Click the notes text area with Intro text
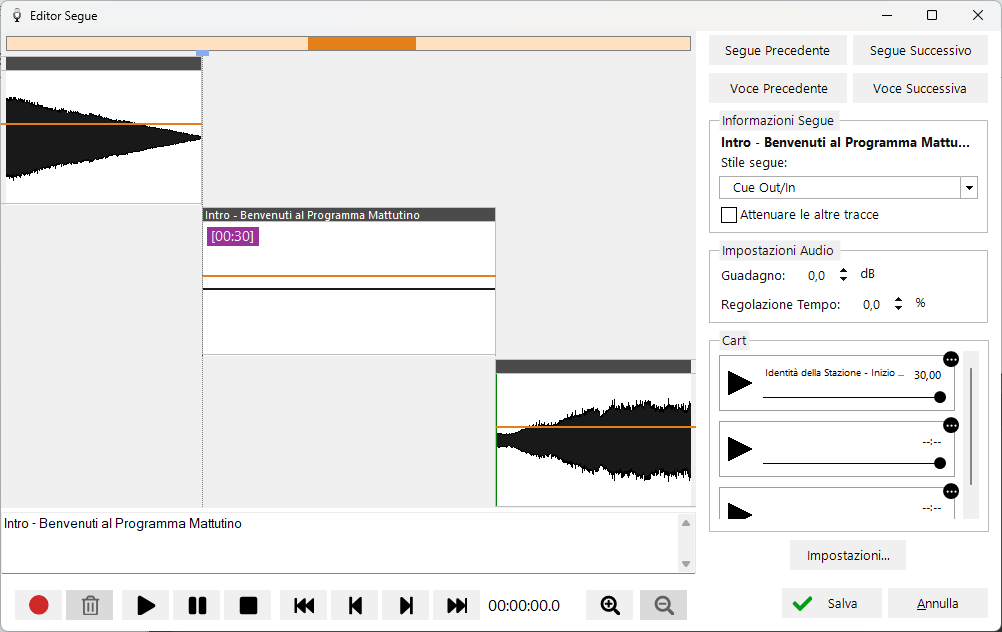 tap(340, 543)
